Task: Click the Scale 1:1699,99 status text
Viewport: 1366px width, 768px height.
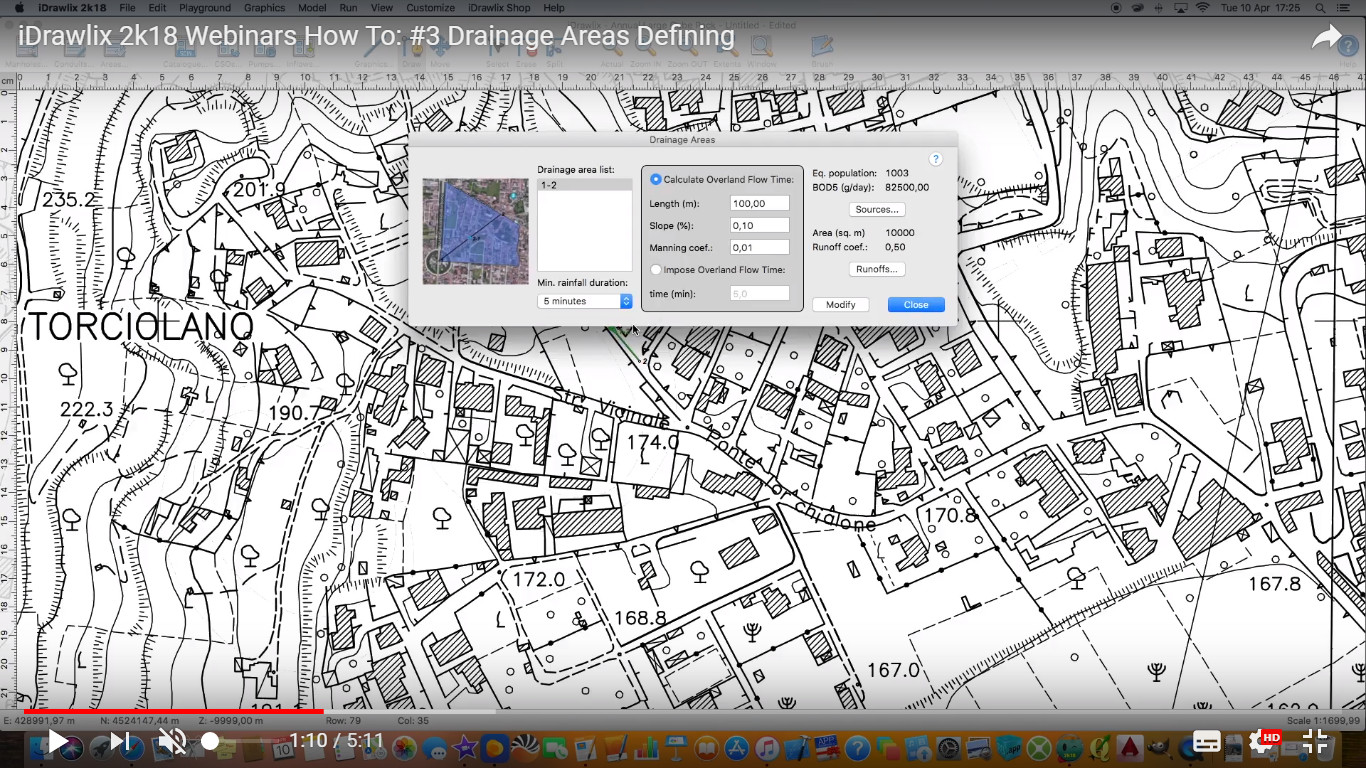Action: tap(1323, 720)
